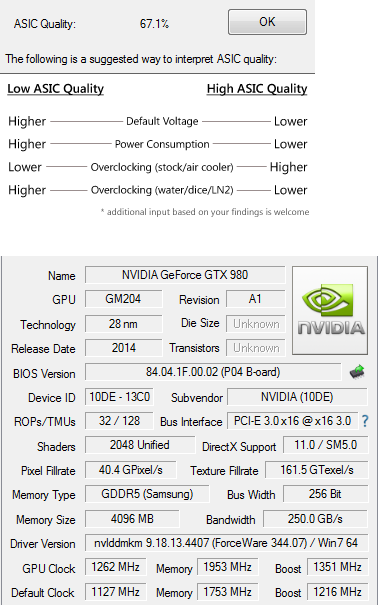Click the Revision field showing A1

[x=255, y=299]
